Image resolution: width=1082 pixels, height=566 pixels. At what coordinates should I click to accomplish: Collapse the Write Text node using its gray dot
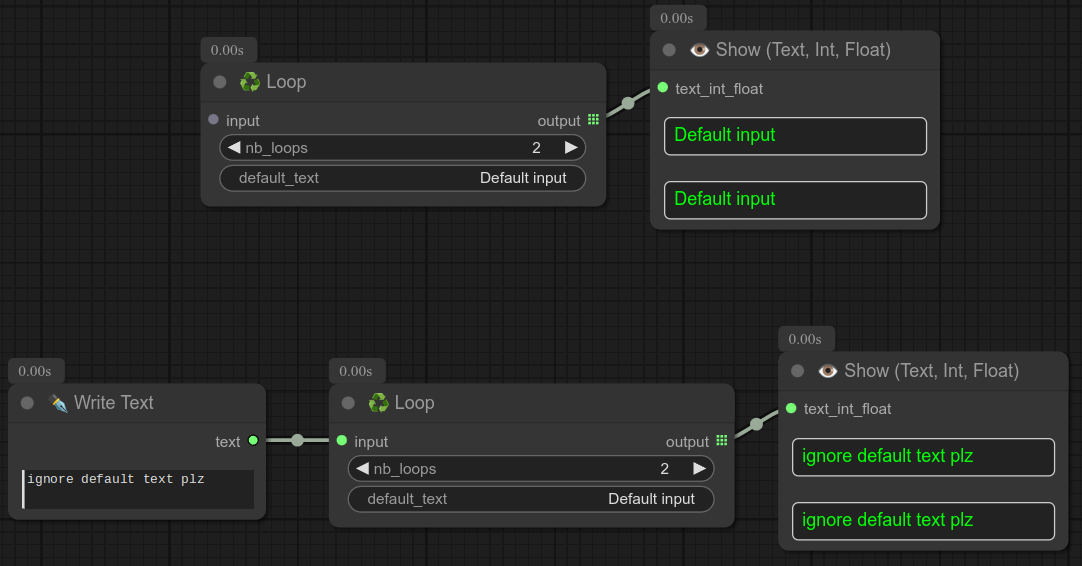(28, 403)
